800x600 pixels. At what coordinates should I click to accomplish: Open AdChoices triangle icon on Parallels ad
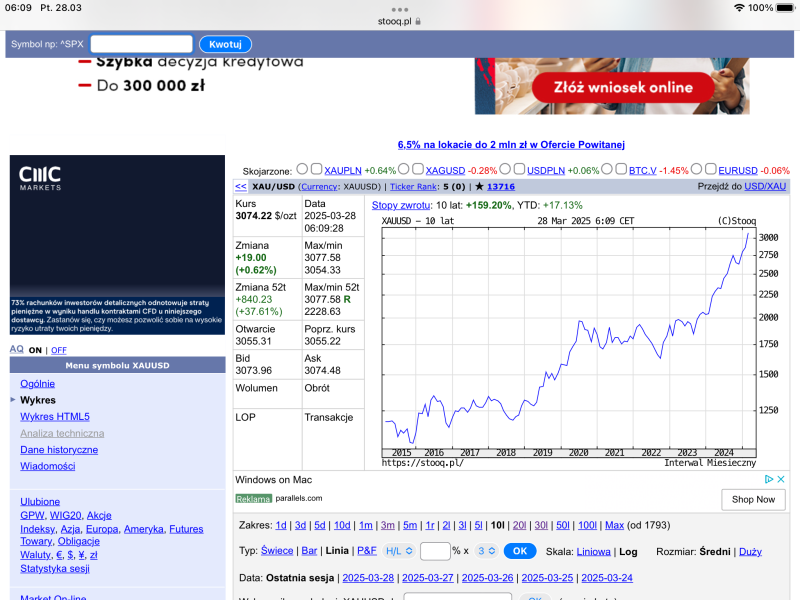(769, 479)
